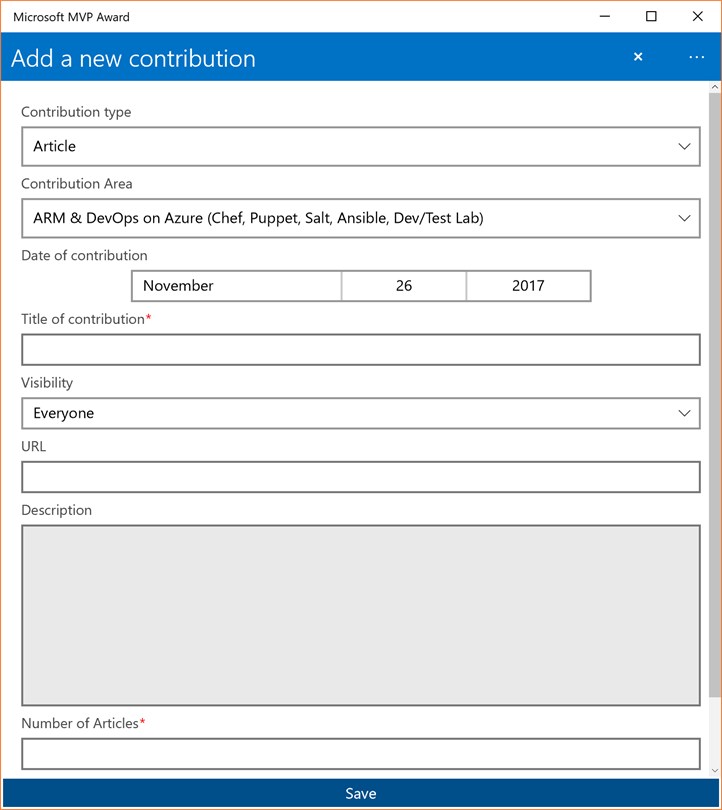Click the scrollbar up arrow
722x810 pixels.
pos(715,87)
